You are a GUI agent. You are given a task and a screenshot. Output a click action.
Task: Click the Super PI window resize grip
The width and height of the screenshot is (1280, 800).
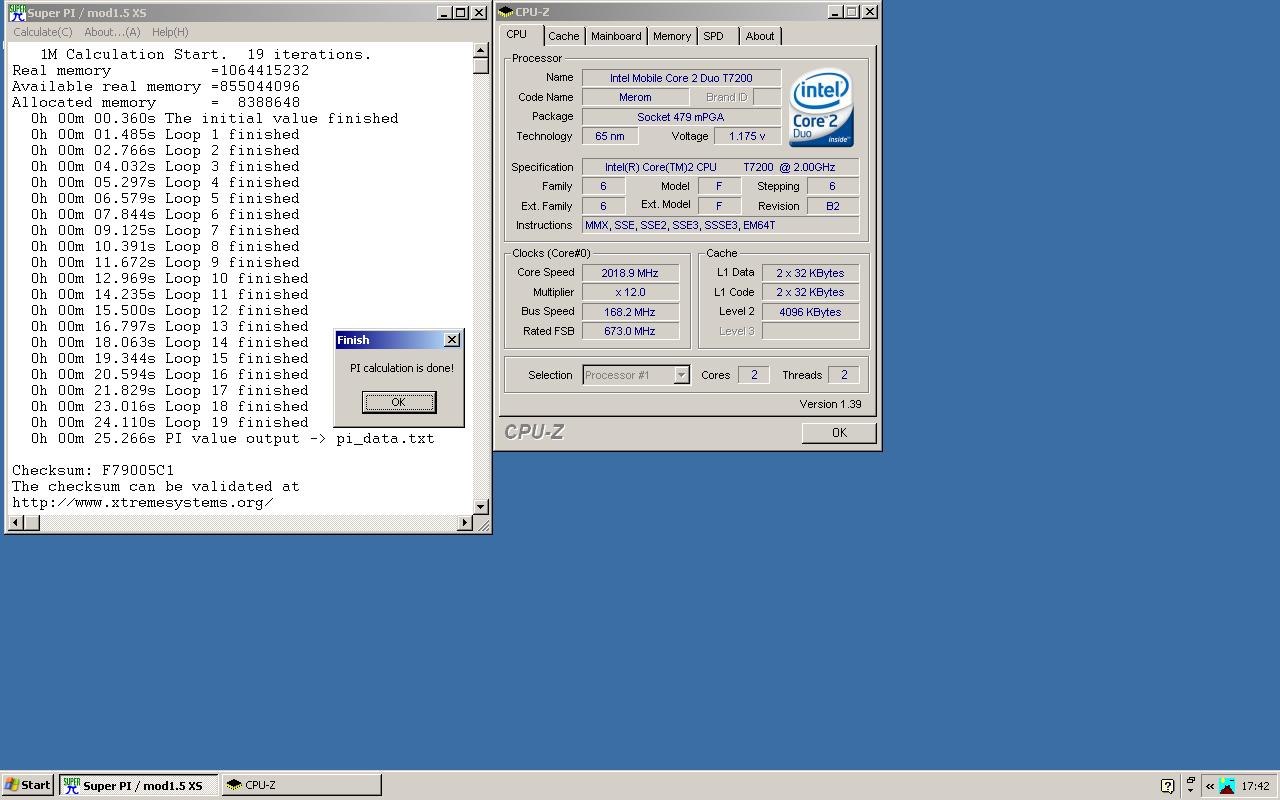point(482,523)
